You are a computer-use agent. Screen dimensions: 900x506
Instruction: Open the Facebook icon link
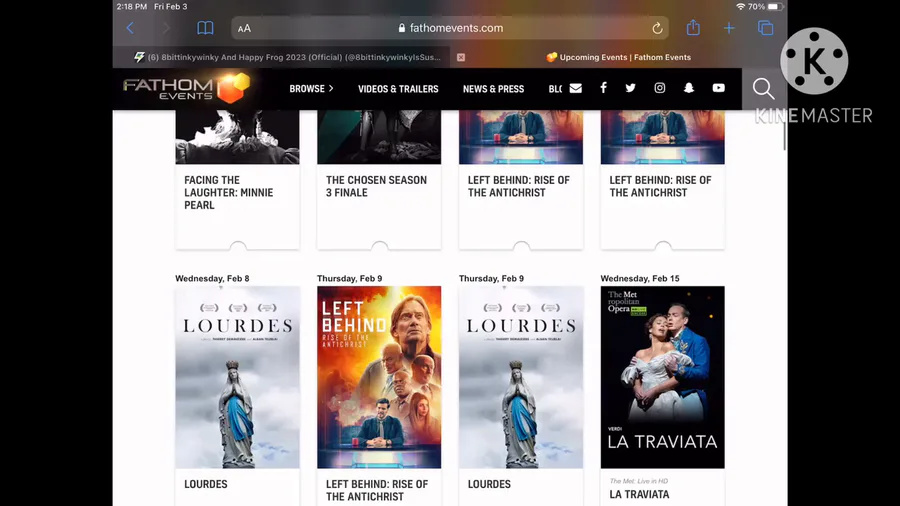[x=603, y=87]
